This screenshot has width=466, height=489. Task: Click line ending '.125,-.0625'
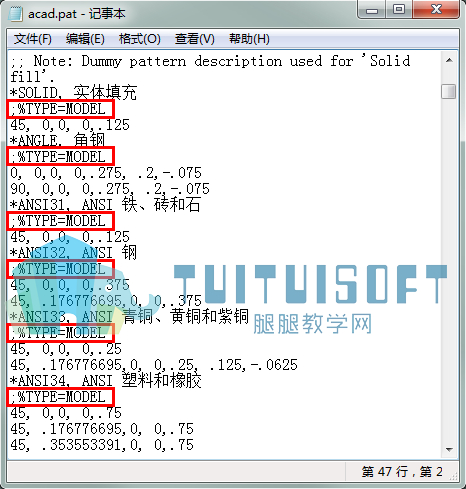pos(154,365)
